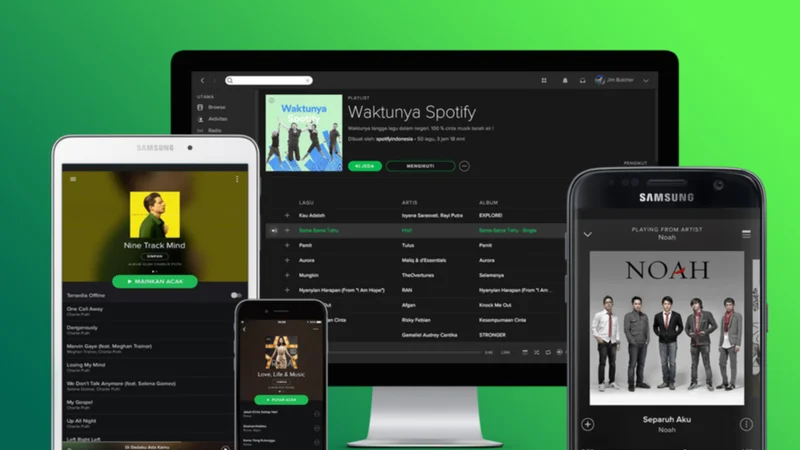The width and height of the screenshot is (800, 450).
Task: Click the Nine Track Mind album cover
Action: click(155, 214)
